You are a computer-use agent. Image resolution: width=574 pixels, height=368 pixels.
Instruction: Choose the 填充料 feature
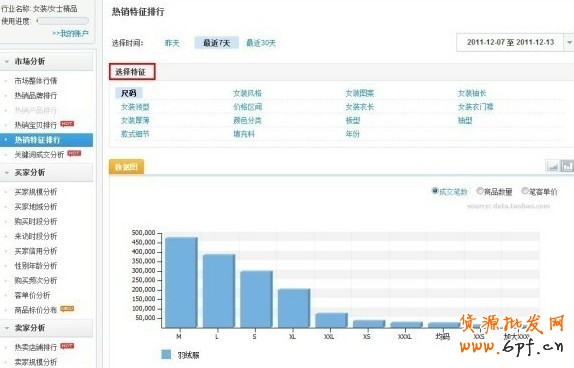244,134
